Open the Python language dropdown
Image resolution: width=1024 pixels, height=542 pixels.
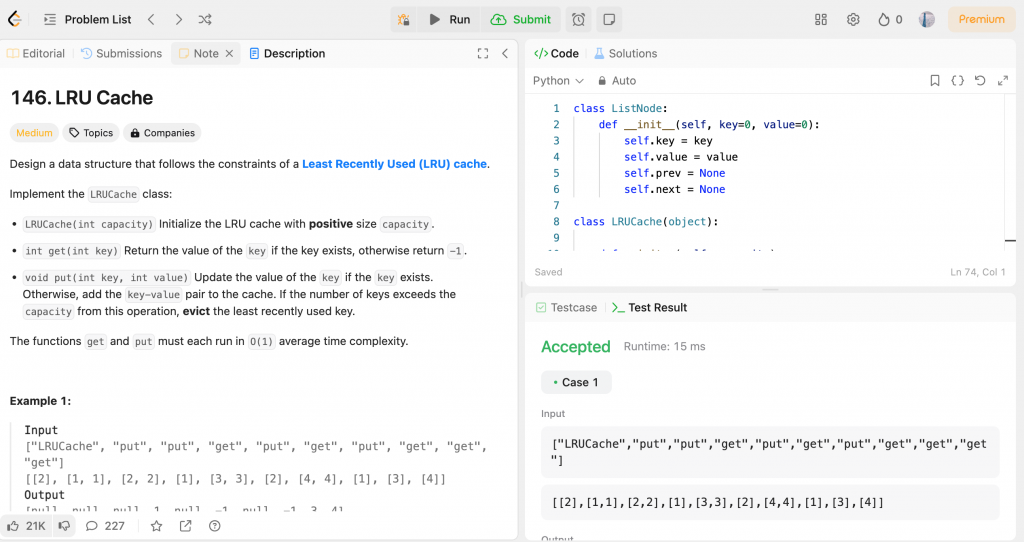click(558, 80)
